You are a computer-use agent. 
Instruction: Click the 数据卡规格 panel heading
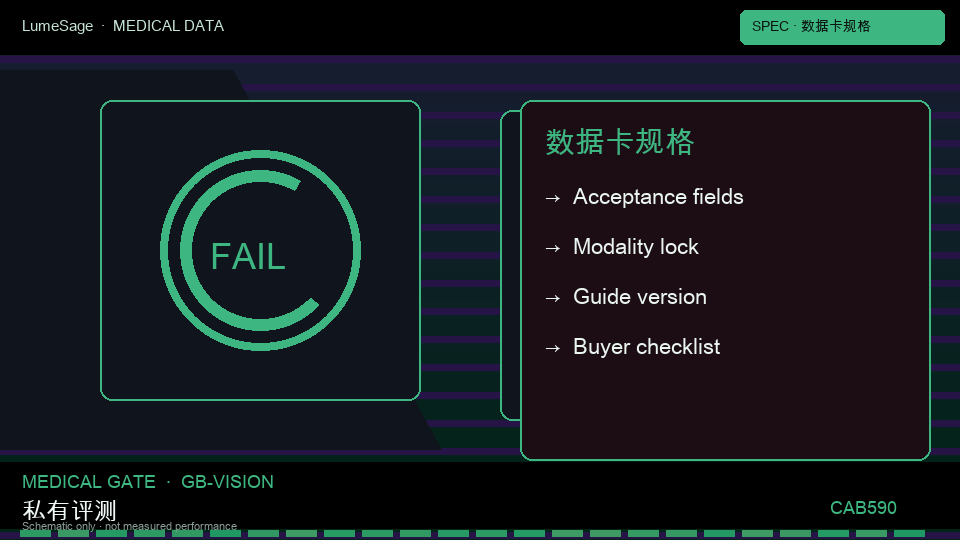[x=620, y=142]
